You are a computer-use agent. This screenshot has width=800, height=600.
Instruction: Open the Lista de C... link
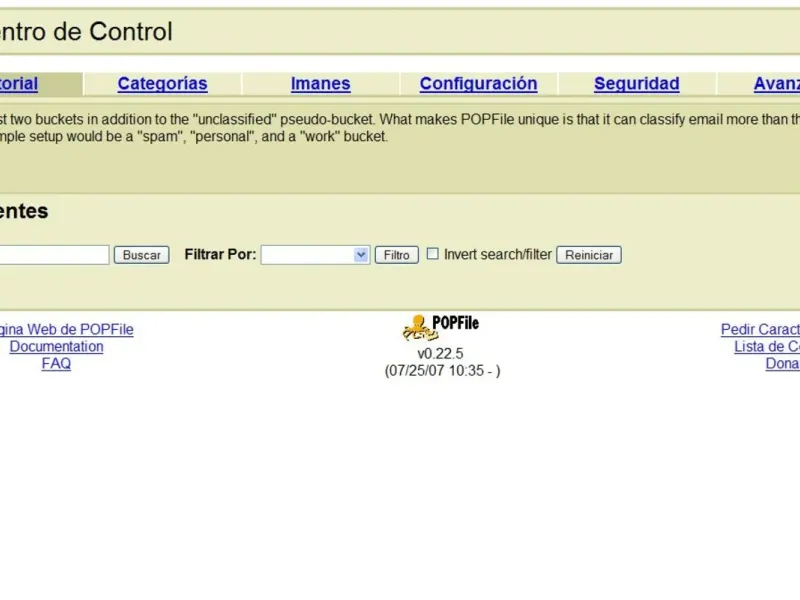click(x=767, y=346)
